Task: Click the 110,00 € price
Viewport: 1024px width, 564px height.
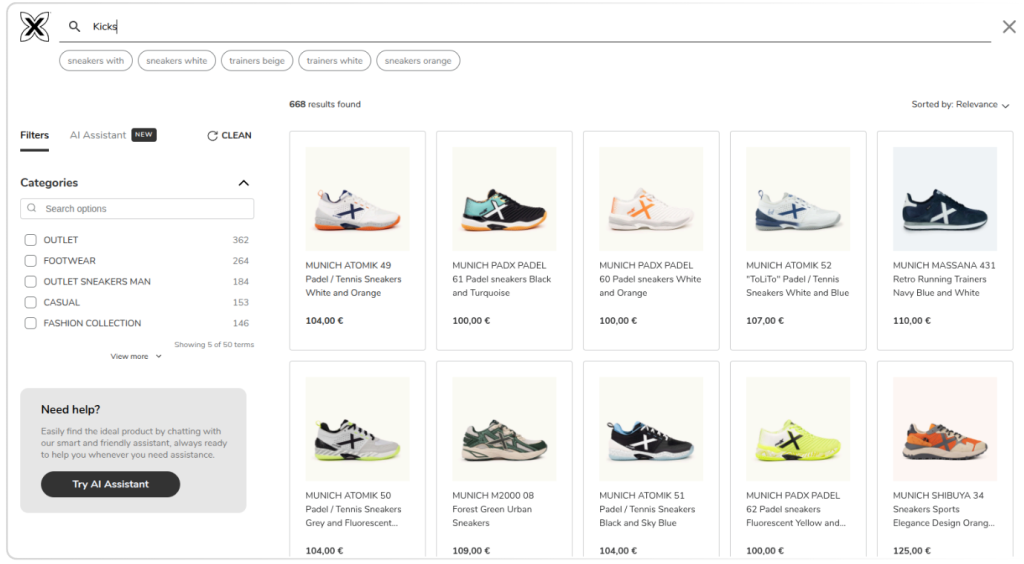Action: [x=912, y=321]
